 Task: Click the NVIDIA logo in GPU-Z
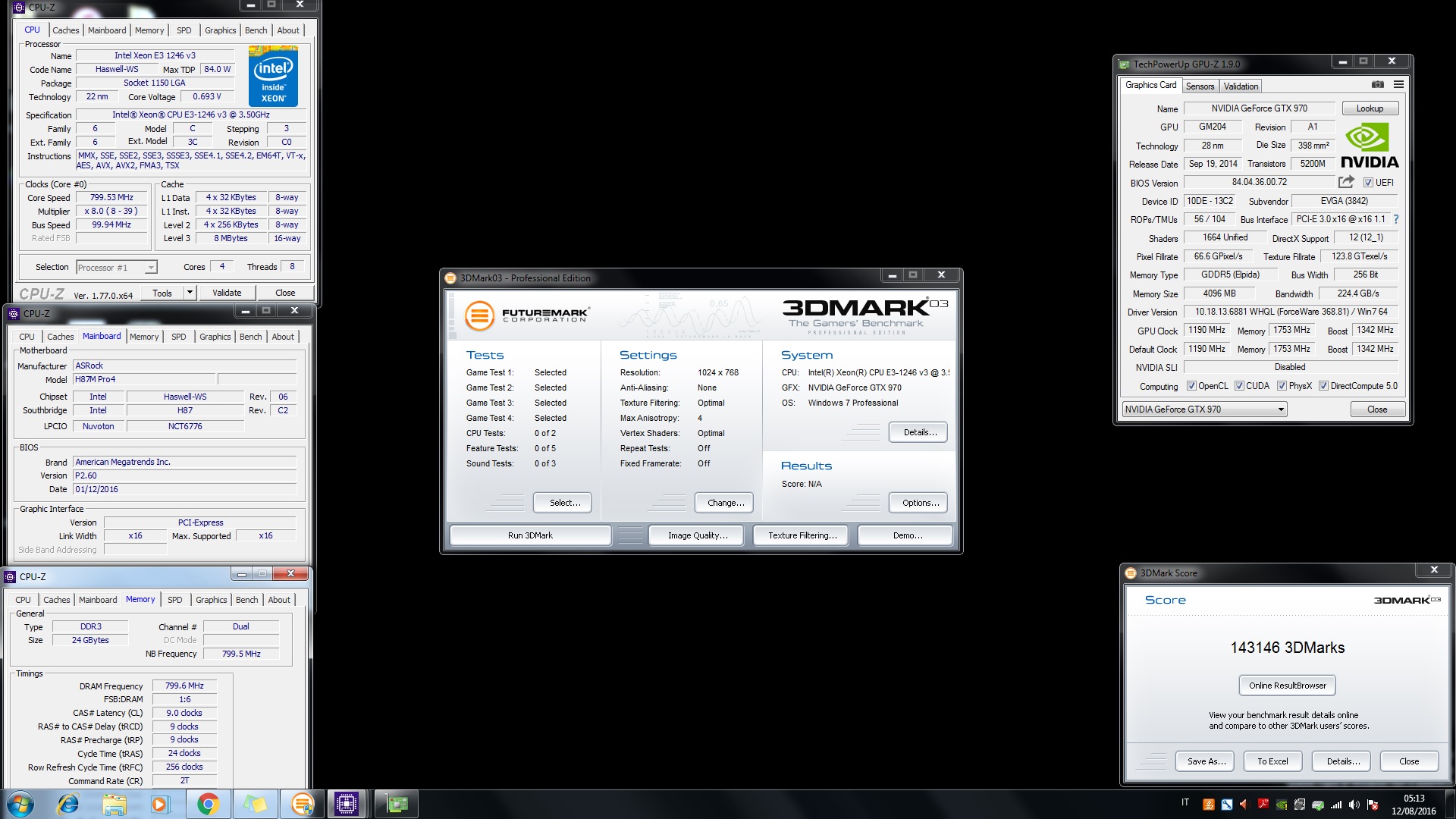[1370, 146]
